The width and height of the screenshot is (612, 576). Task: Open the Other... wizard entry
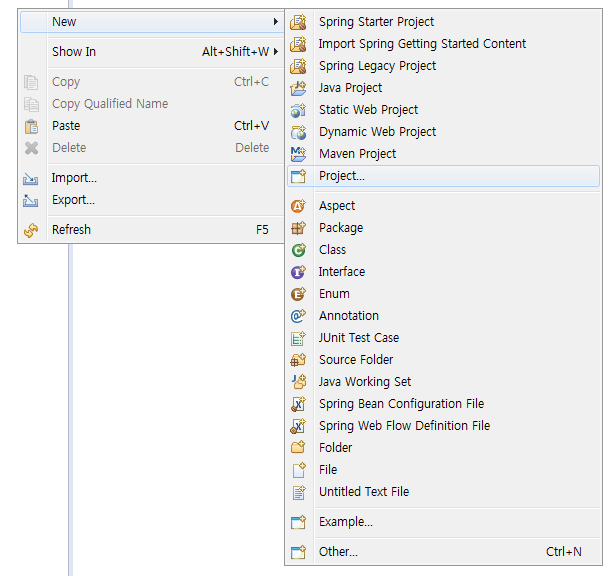click(443, 552)
